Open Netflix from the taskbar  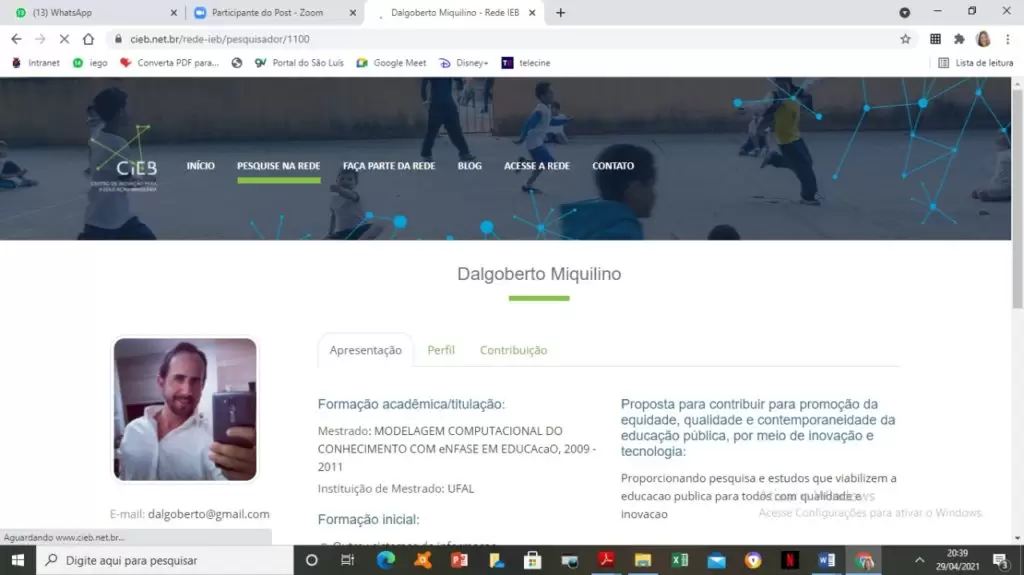pyautogui.click(x=789, y=560)
